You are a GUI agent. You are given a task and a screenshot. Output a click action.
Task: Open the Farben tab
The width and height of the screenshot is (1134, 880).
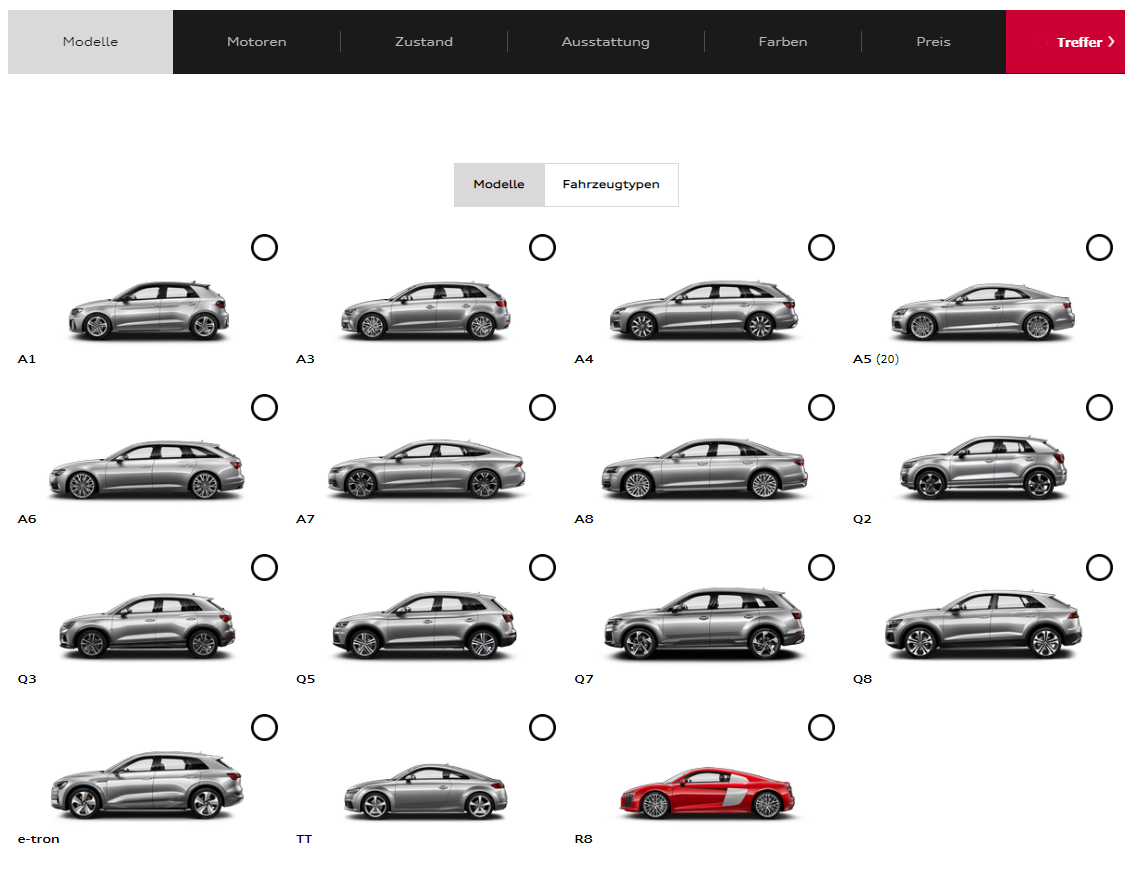point(783,42)
